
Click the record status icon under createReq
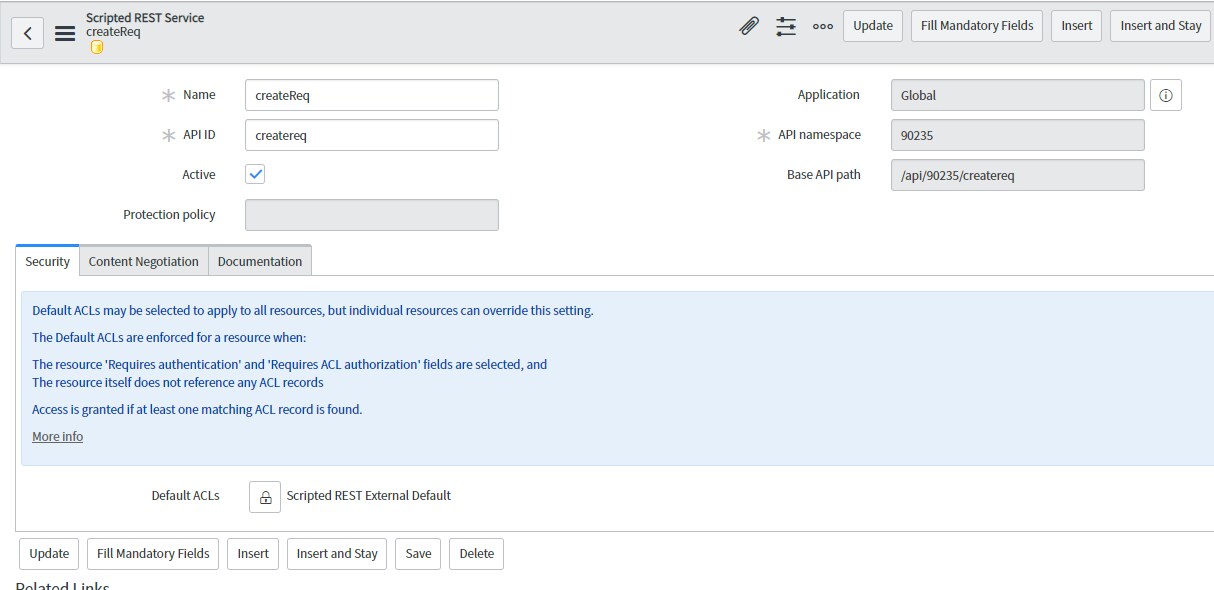pyautogui.click(x=96, y=46)
